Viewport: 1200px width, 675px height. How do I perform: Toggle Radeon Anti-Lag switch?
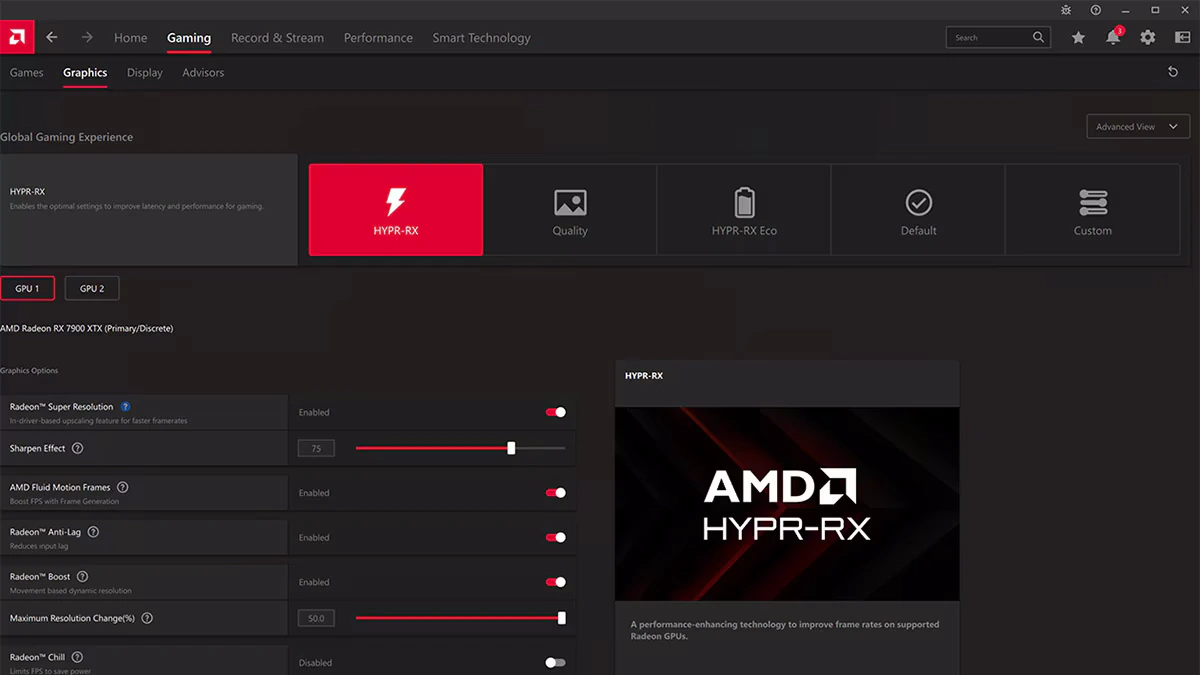[555, 538]
